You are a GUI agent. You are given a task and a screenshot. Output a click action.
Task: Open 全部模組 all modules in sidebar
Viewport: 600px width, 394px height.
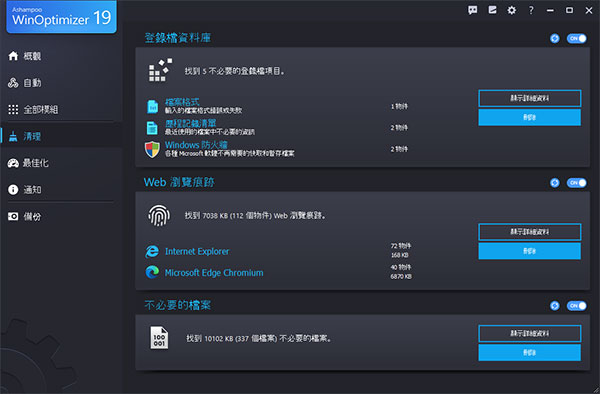[x=41, y=110]
